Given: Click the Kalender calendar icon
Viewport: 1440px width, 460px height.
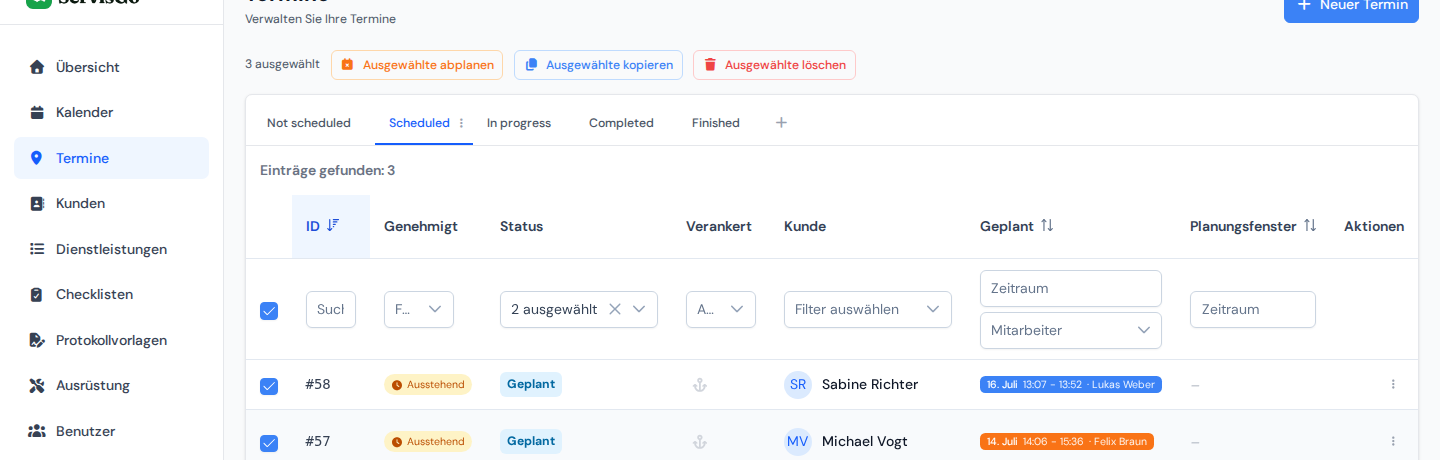Looking at the screenshot, I should pos(37,112).
